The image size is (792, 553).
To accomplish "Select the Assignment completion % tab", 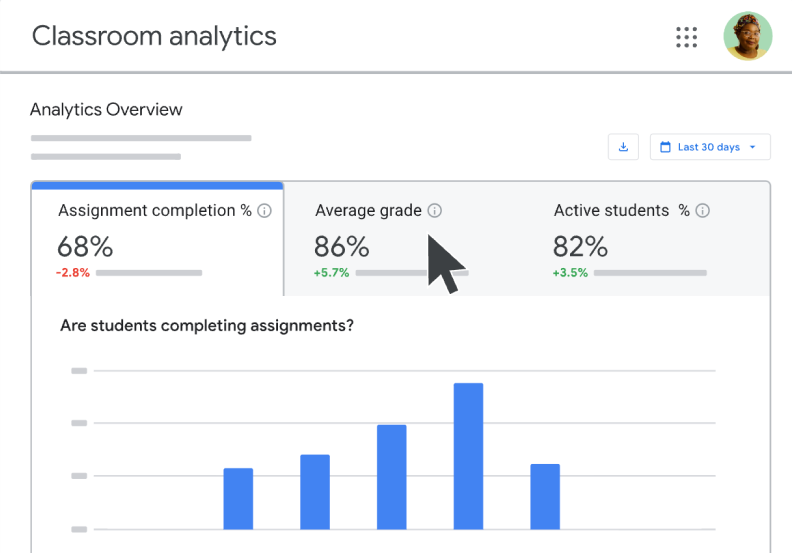I will (157, 240).
